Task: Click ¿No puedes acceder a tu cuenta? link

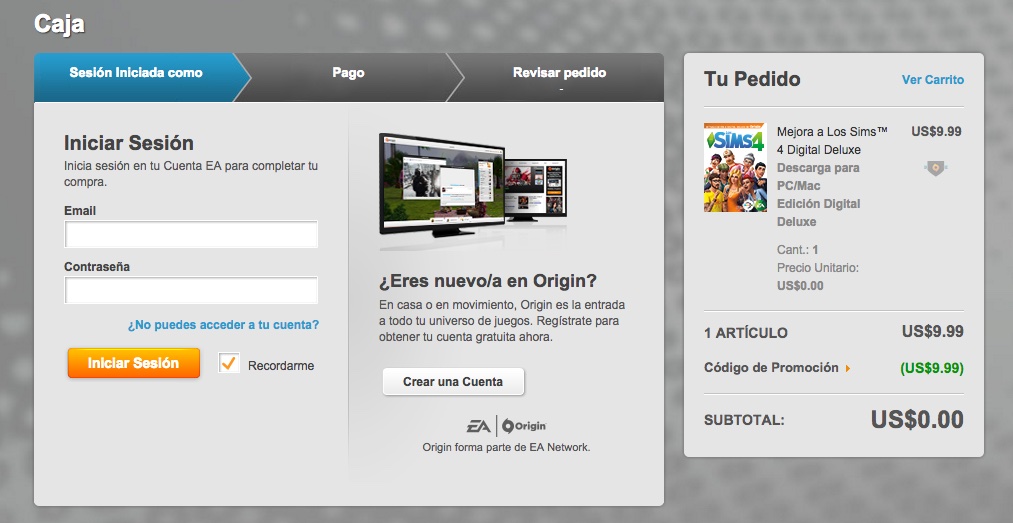Action: [223, 325]
